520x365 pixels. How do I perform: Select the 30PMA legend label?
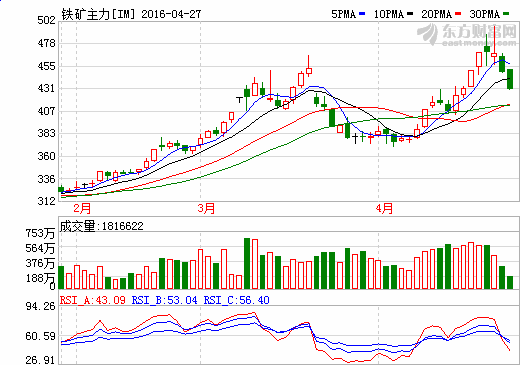point(484,14)
